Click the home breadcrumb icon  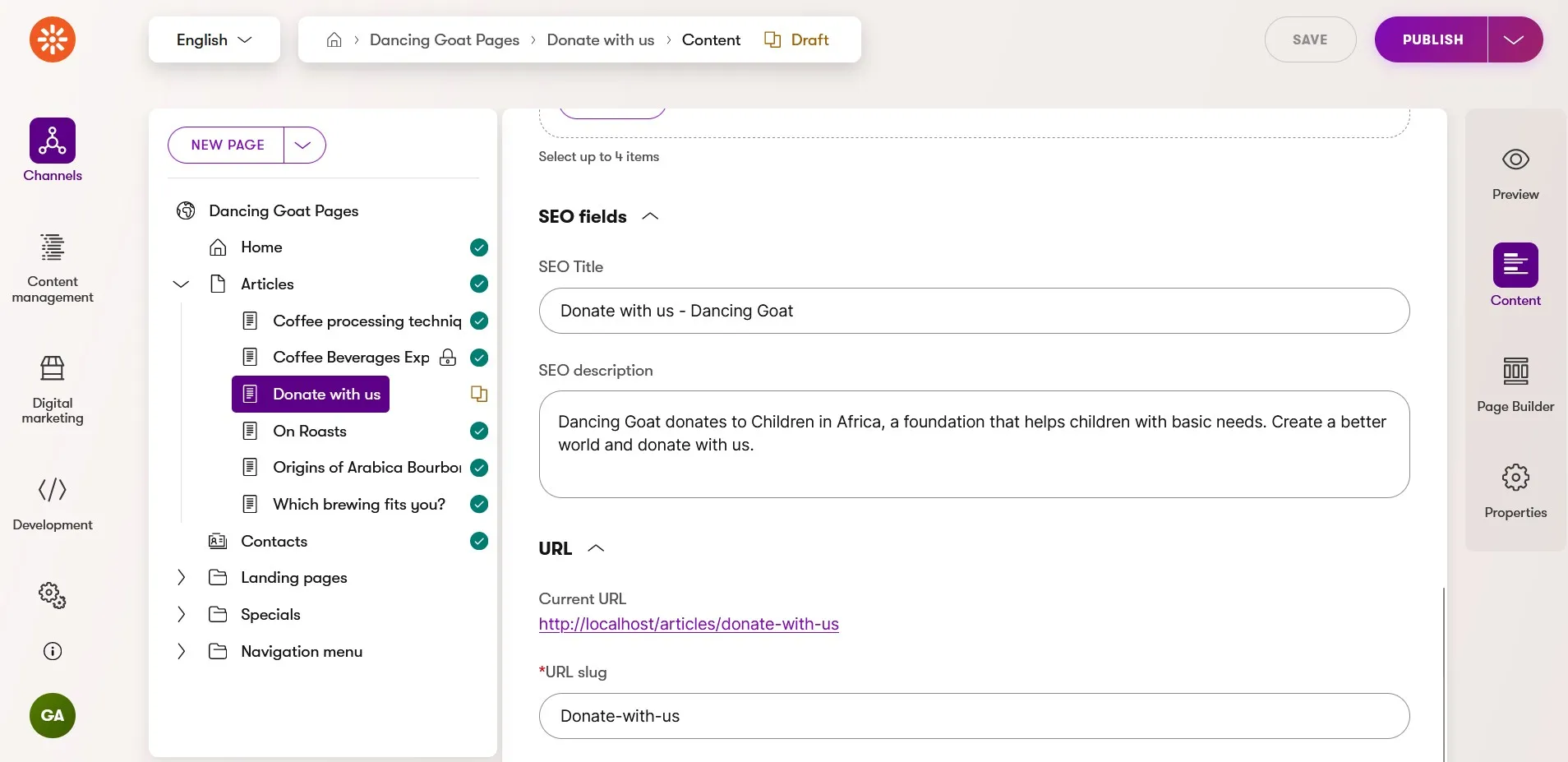point(334,39)
